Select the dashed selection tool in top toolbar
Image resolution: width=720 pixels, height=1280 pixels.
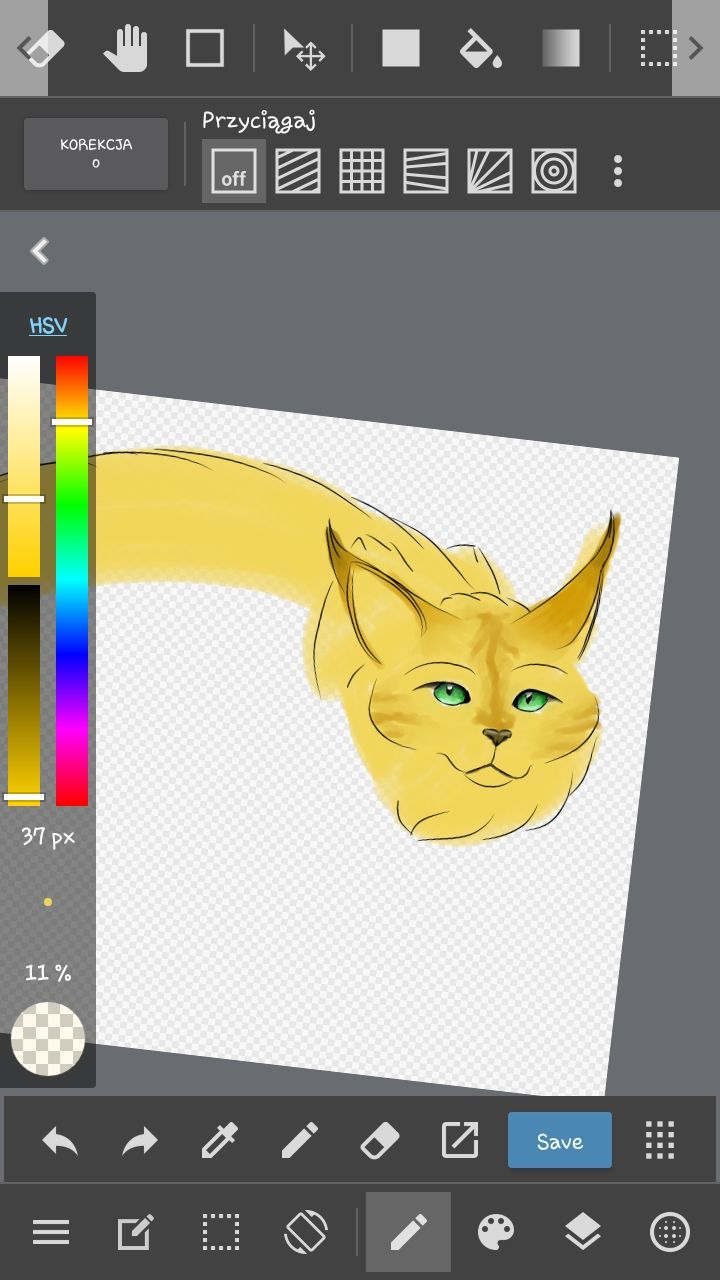[x=658, y=48]
